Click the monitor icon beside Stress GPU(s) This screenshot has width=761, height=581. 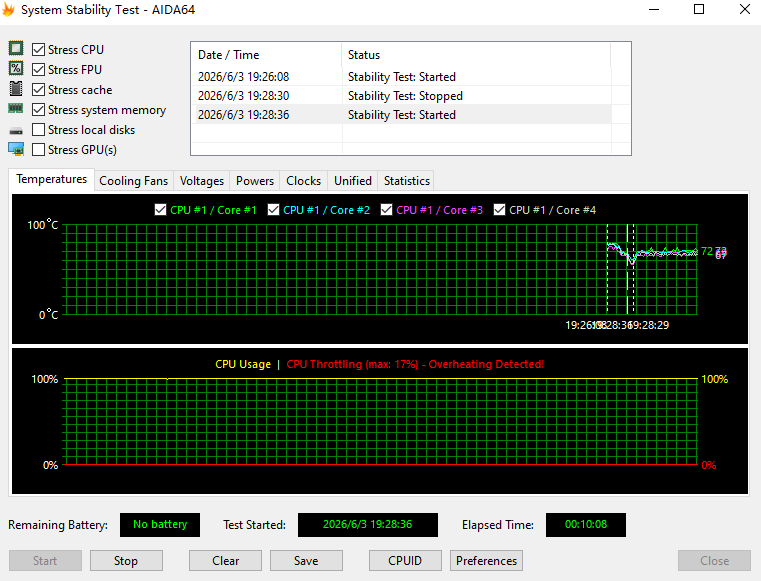tap(16, 149)
